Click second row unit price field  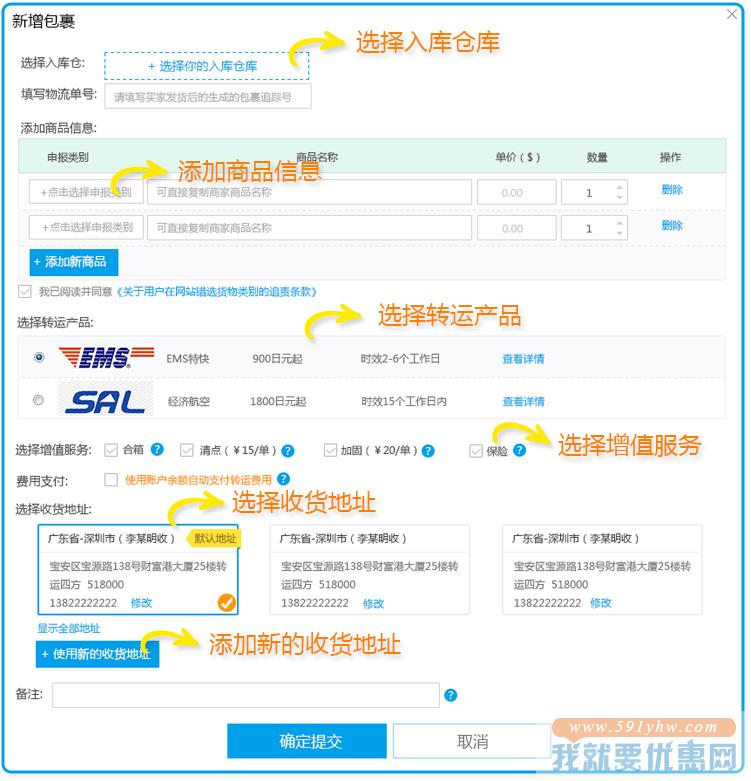coord(516,228)
